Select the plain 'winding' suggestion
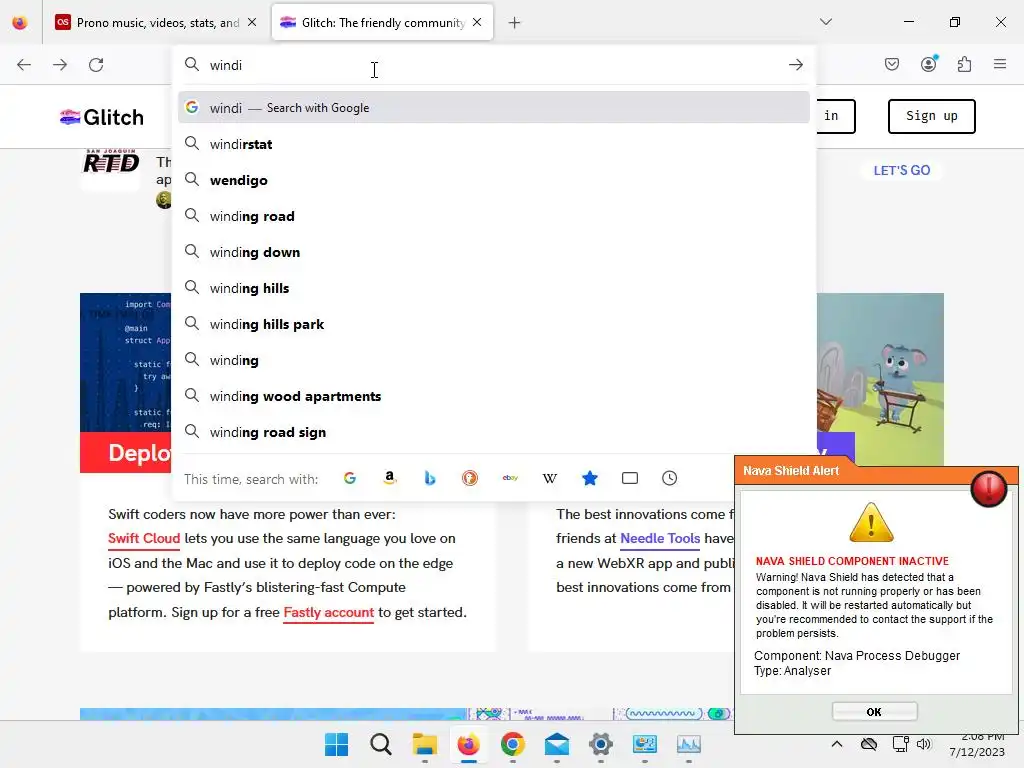Screen dimensions: 1024x768 (494, 360)
